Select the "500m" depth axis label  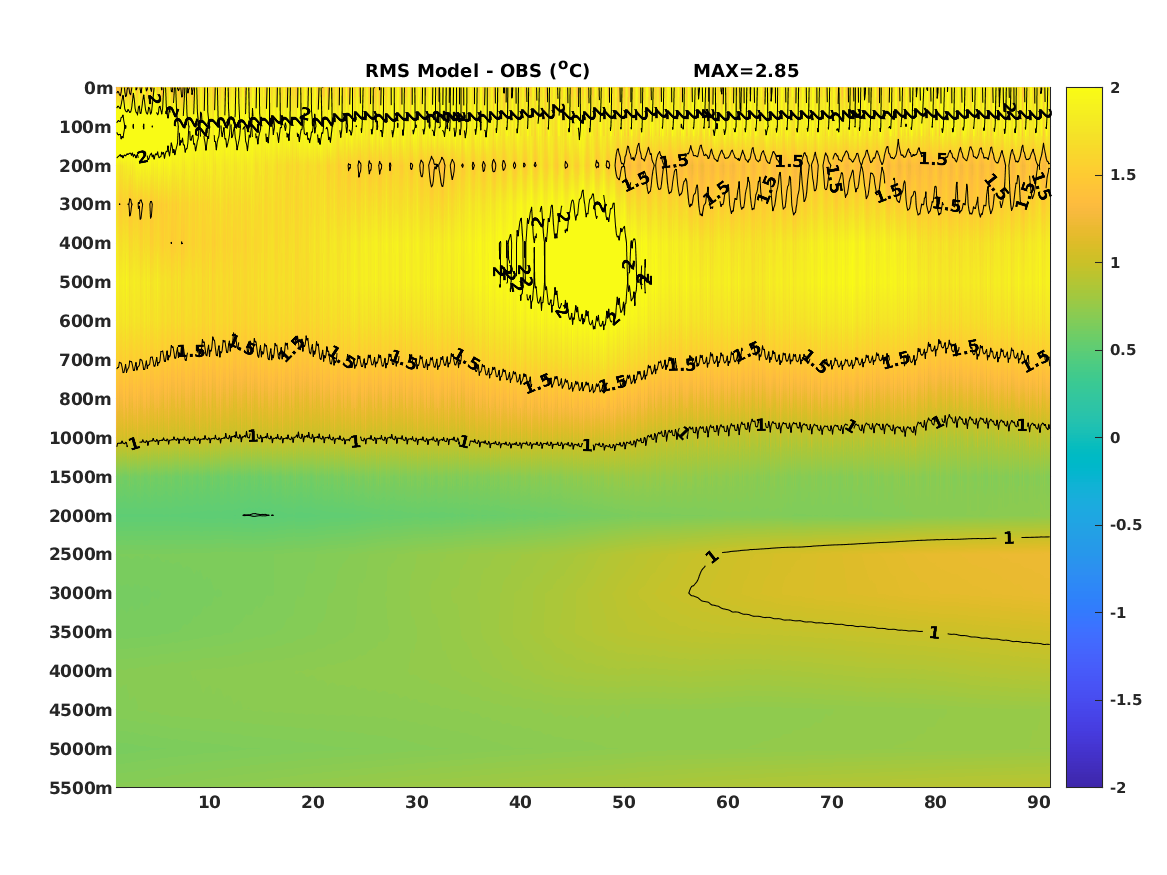[x=86, y=283]
